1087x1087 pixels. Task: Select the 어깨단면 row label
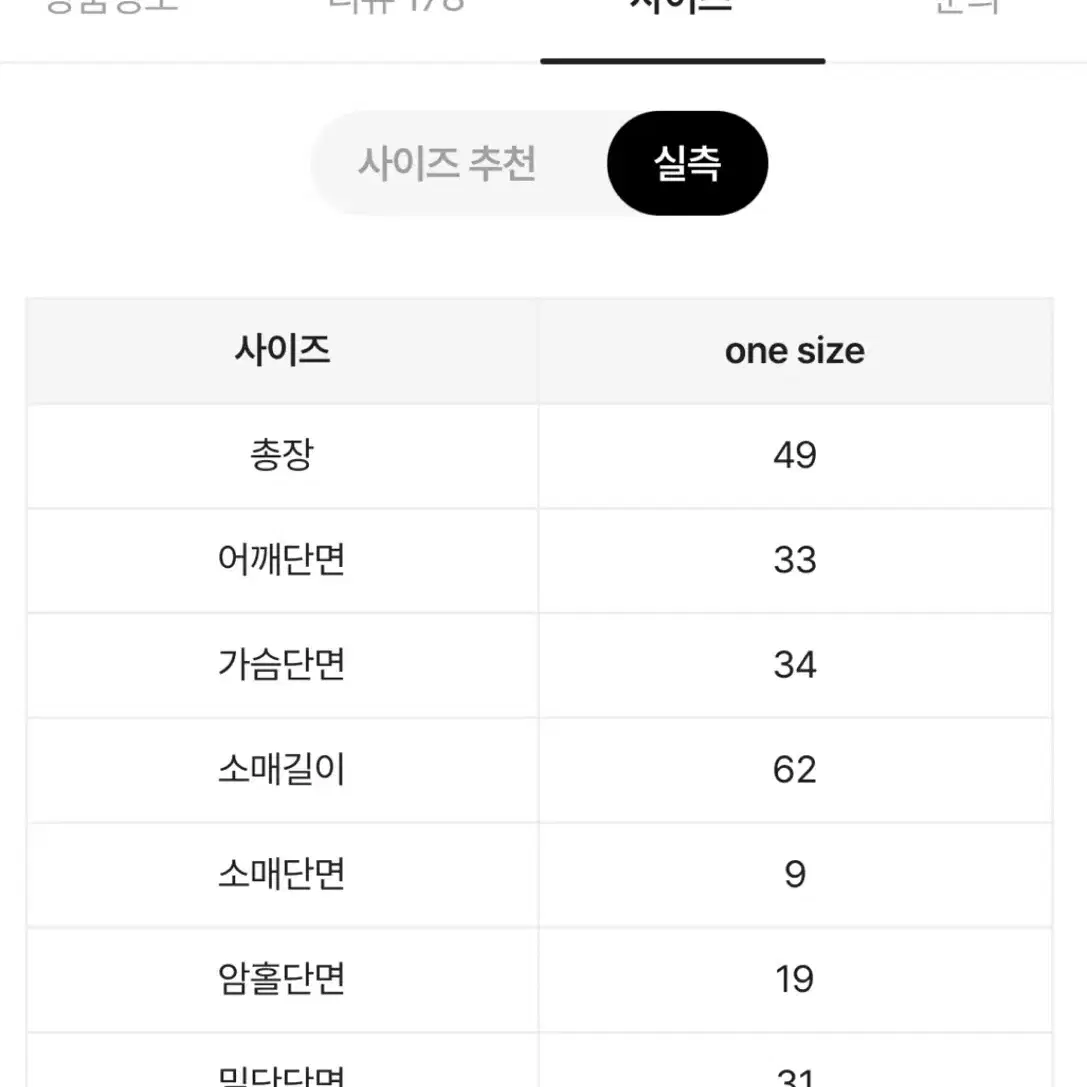point(281,559)
